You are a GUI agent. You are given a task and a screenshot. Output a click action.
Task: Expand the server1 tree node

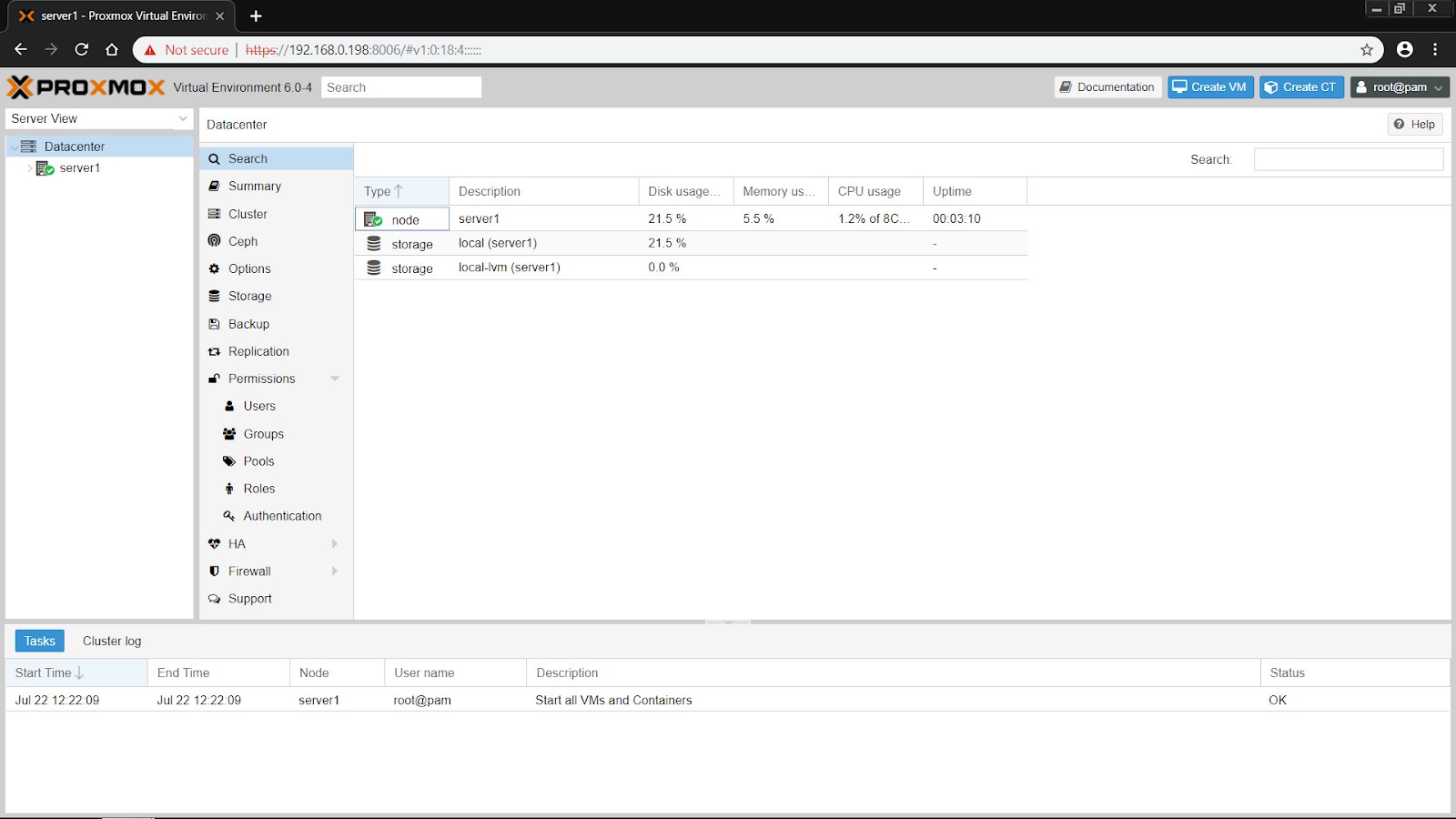(x=28, y=167)
